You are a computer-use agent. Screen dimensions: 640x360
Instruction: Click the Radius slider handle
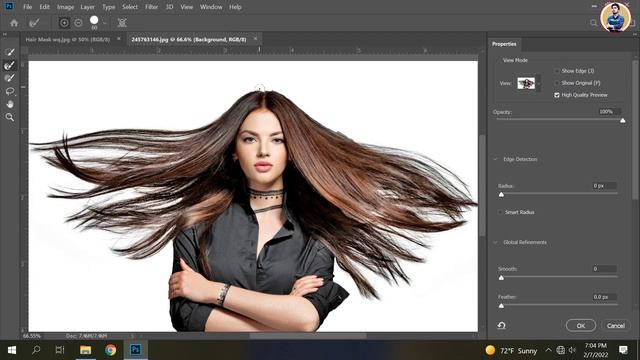coord(501,195)
